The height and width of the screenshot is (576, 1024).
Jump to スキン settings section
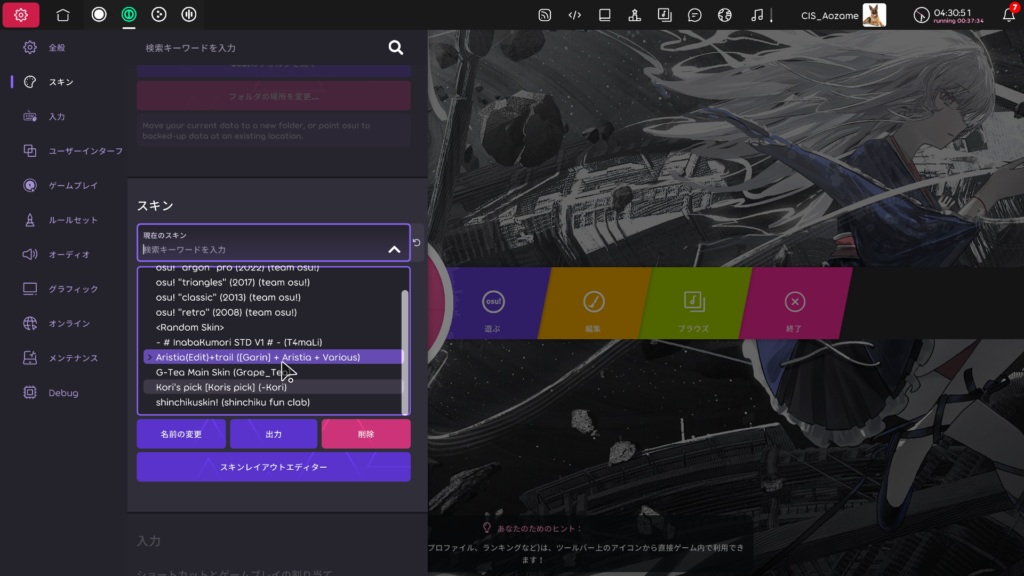coord(63,82)
